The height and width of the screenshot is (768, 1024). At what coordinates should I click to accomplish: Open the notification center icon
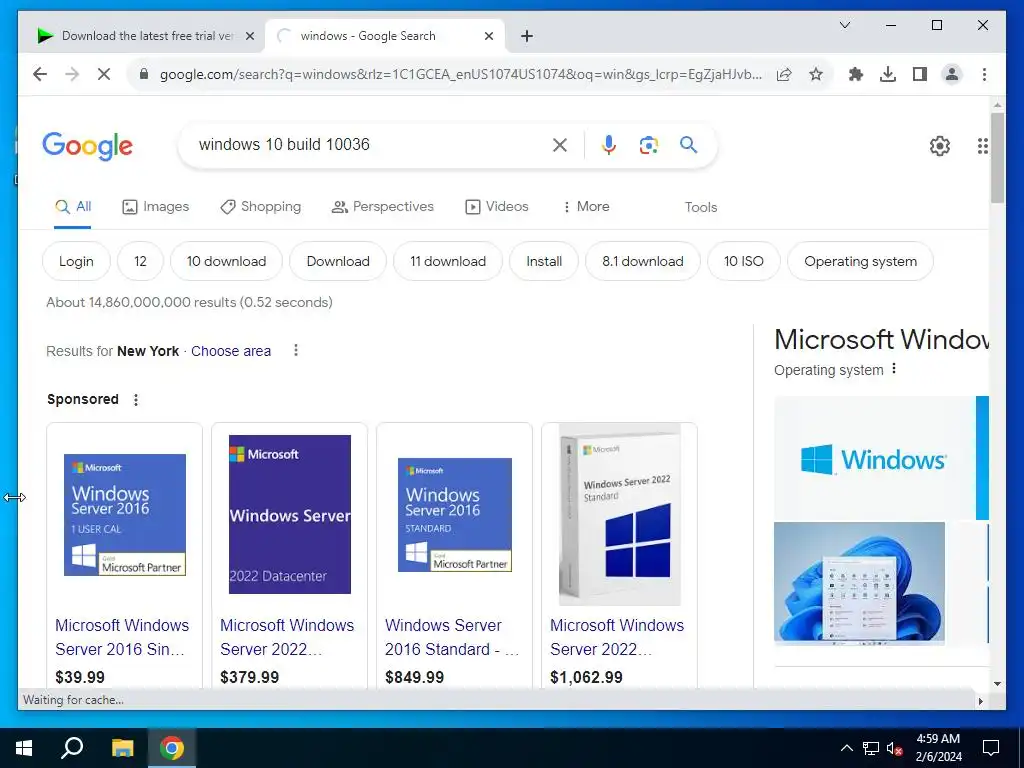pos(991,748)
